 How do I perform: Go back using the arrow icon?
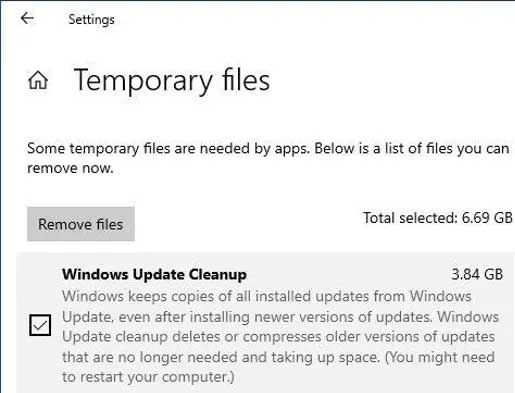pyautogui.click(x=27, y=18)
